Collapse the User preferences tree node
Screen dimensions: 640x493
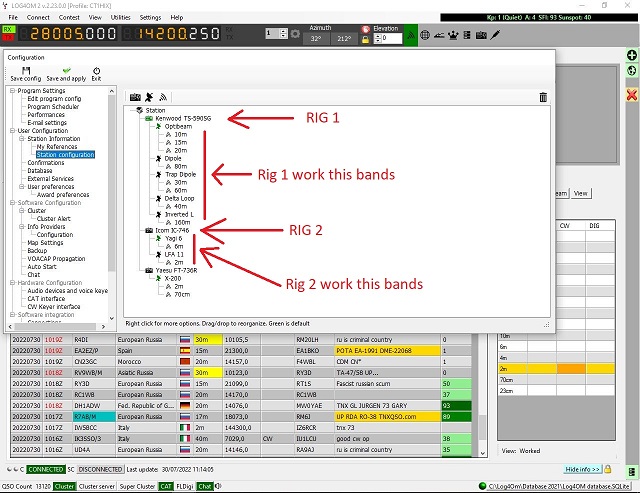click(x=22, y=187)
